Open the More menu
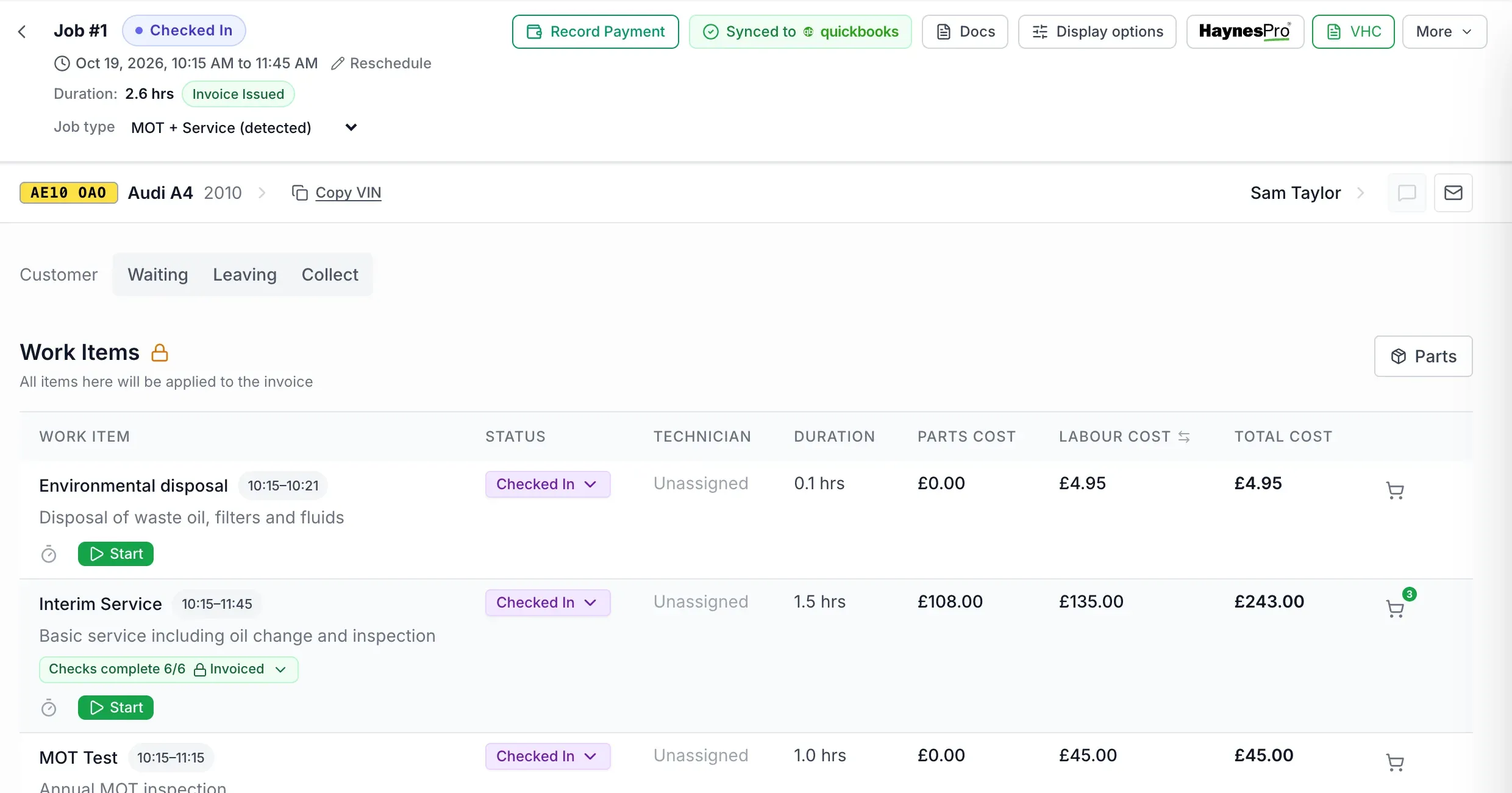The width and height of the screenshot is (1512, 793). [x=1444, y=32]
